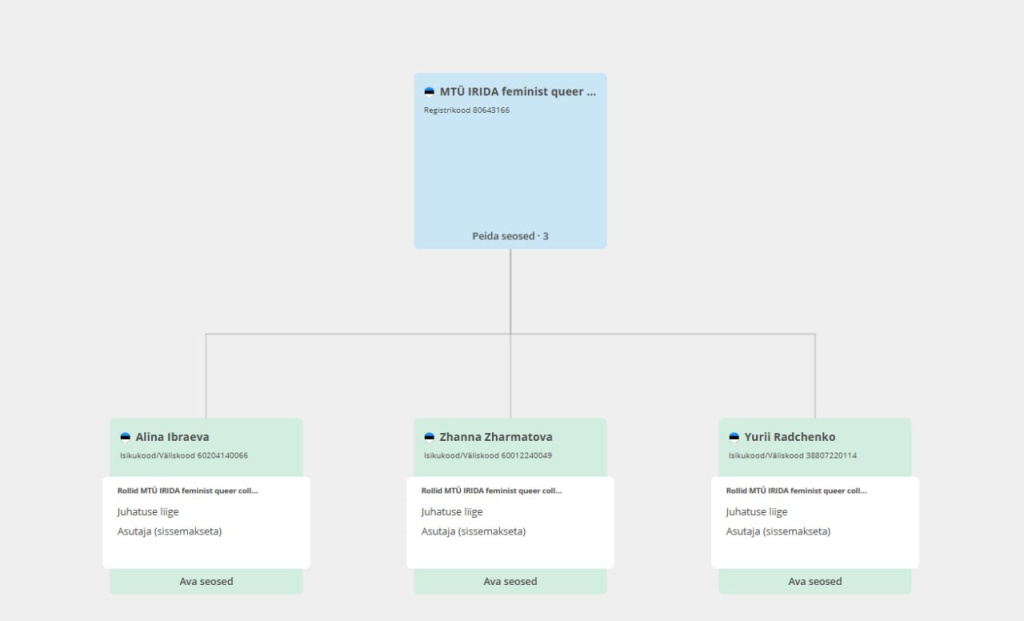Select Isikukood/Väliskood 38807220114

coord(793,456)
